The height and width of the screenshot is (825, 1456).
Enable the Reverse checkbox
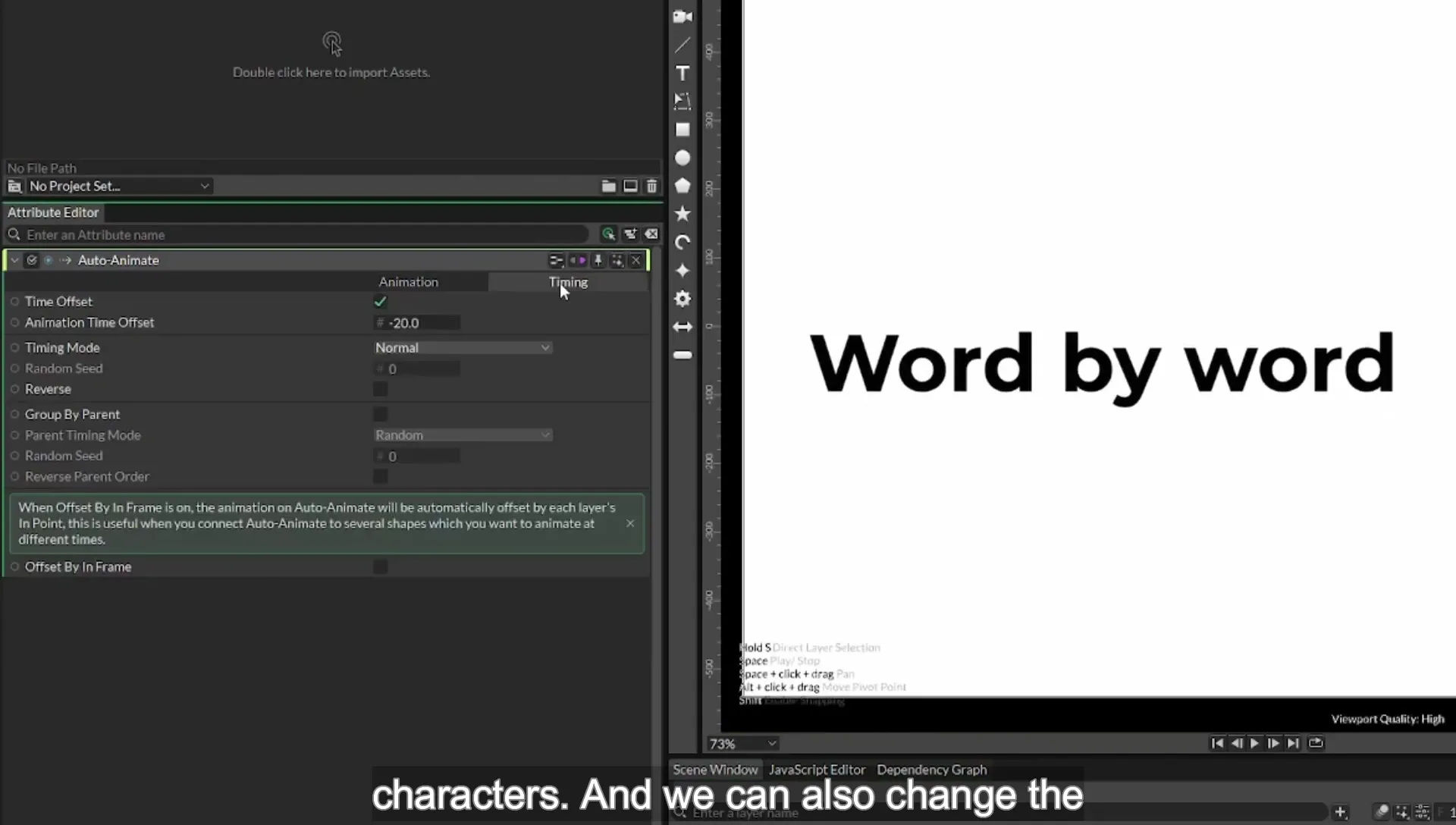[x=381, y=389]
